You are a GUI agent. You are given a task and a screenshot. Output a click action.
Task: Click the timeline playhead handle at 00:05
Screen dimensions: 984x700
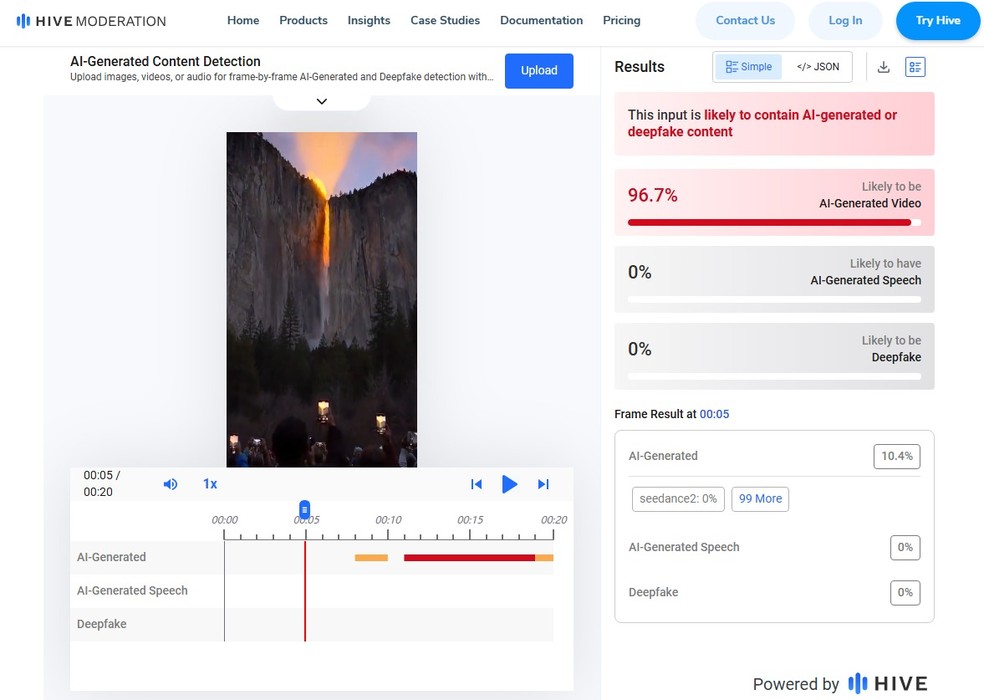click(x=304, y=509)
